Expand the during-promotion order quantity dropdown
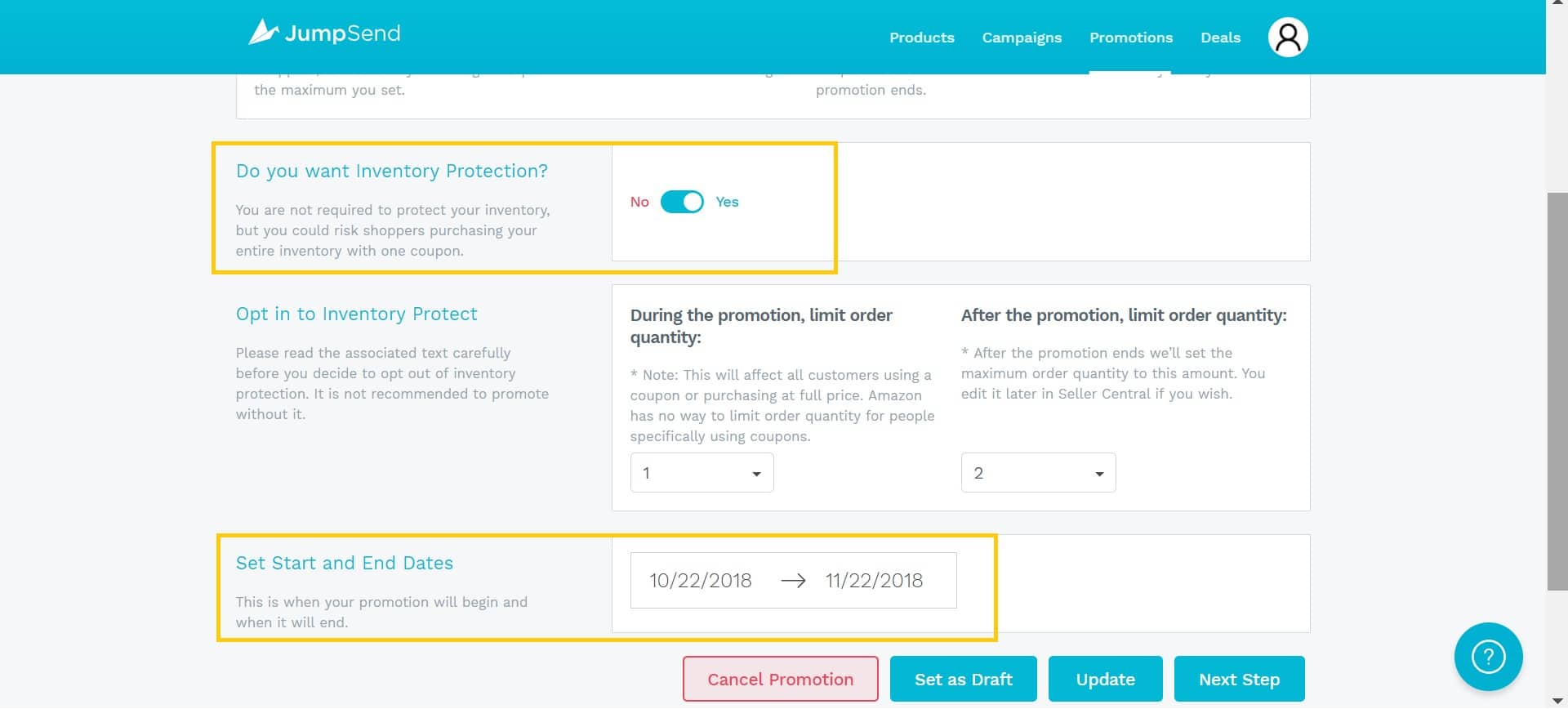Viewport: 1568px width, 709px height. click(x=702, y=473)
